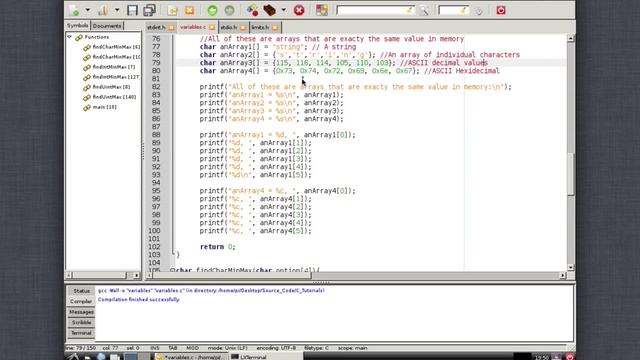
Task: Click the editor scrollbar up arrow
Action: (571, 38)
